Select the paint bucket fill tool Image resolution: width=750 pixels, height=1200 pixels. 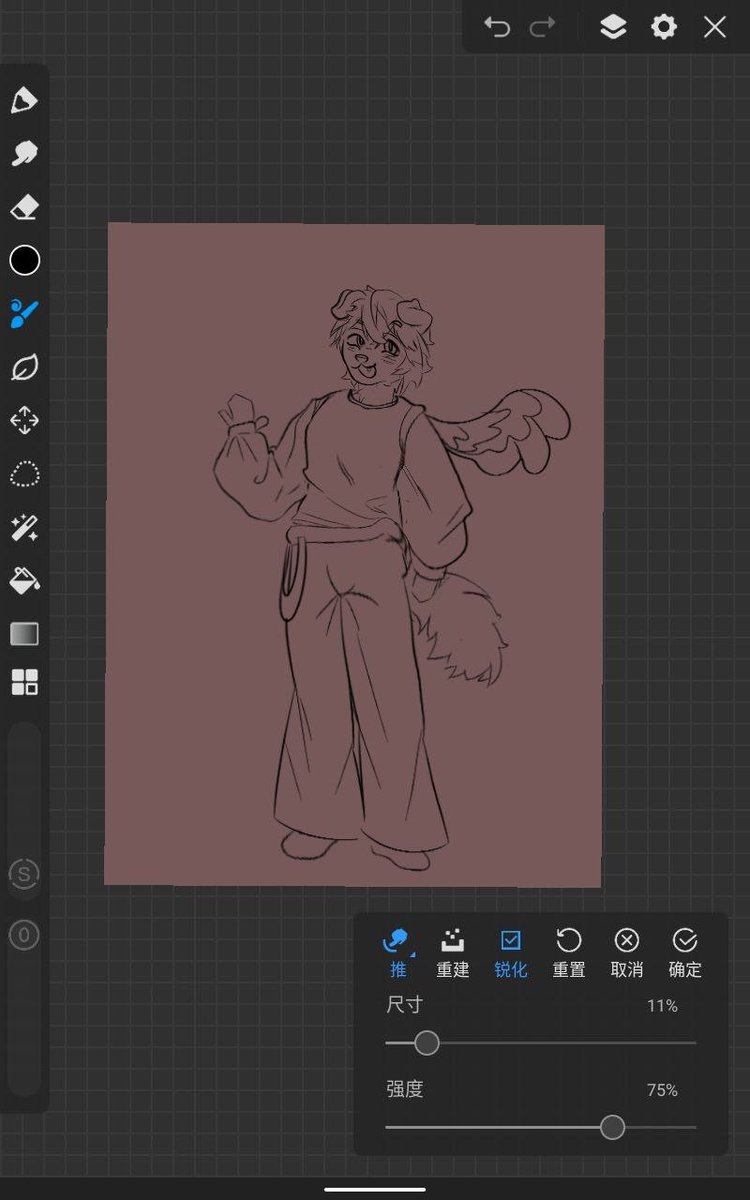click(24, 580)
